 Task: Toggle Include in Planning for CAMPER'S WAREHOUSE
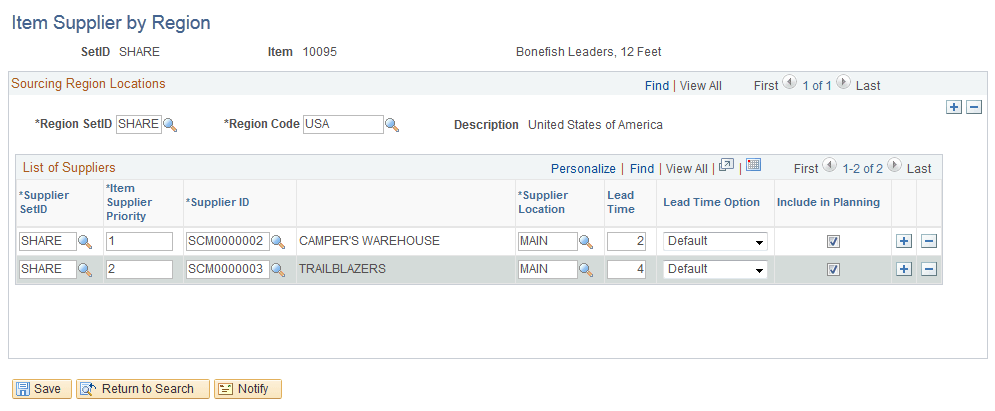tap(833, 242)
